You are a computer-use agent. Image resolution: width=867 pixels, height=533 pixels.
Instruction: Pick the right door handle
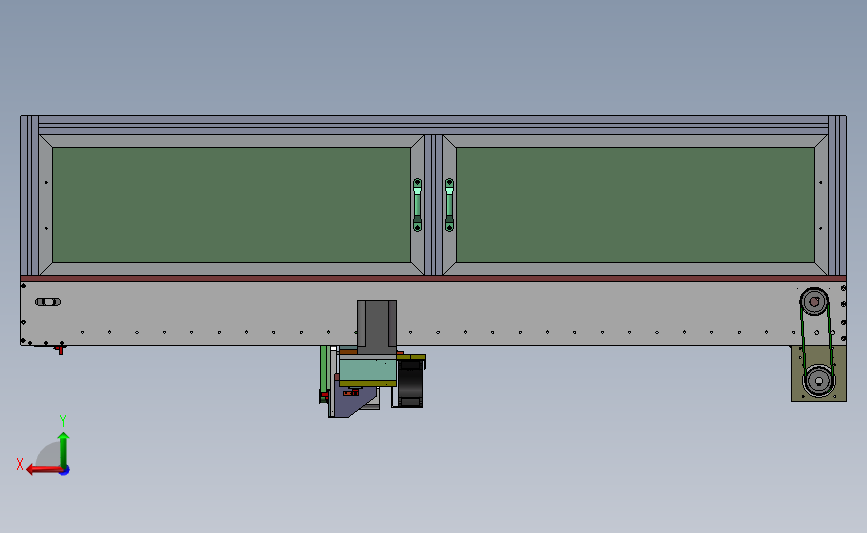tap(450, 205)
